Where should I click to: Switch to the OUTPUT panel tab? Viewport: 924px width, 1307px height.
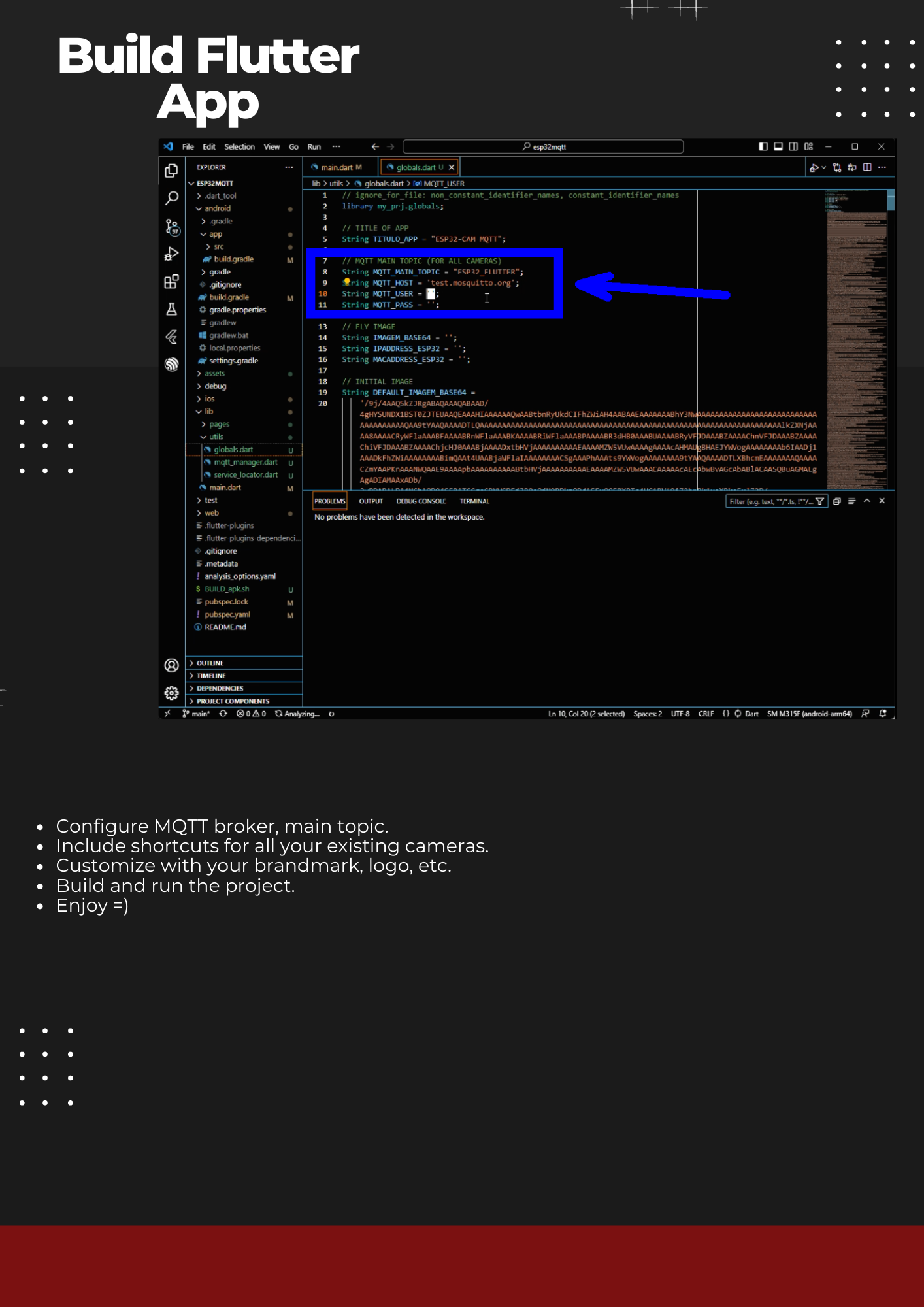371,501
